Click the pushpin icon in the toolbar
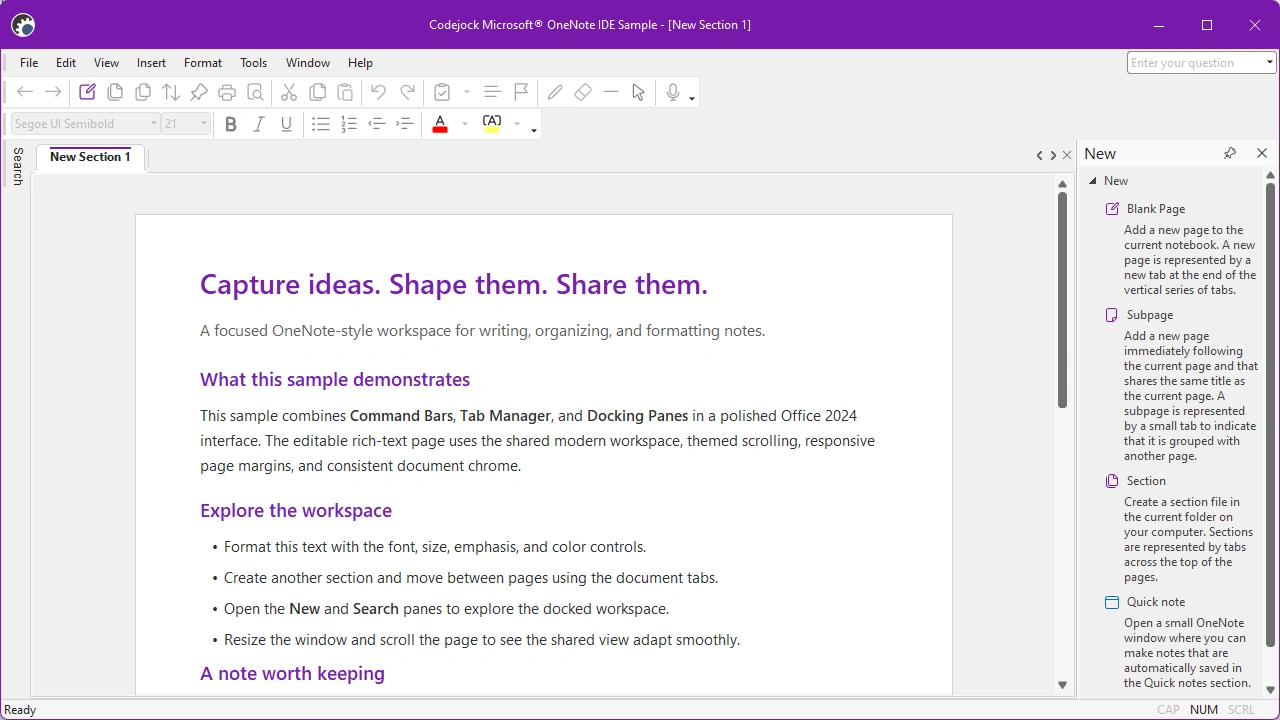This screenshot has height=720, width=1280. [x=199, y=93]
